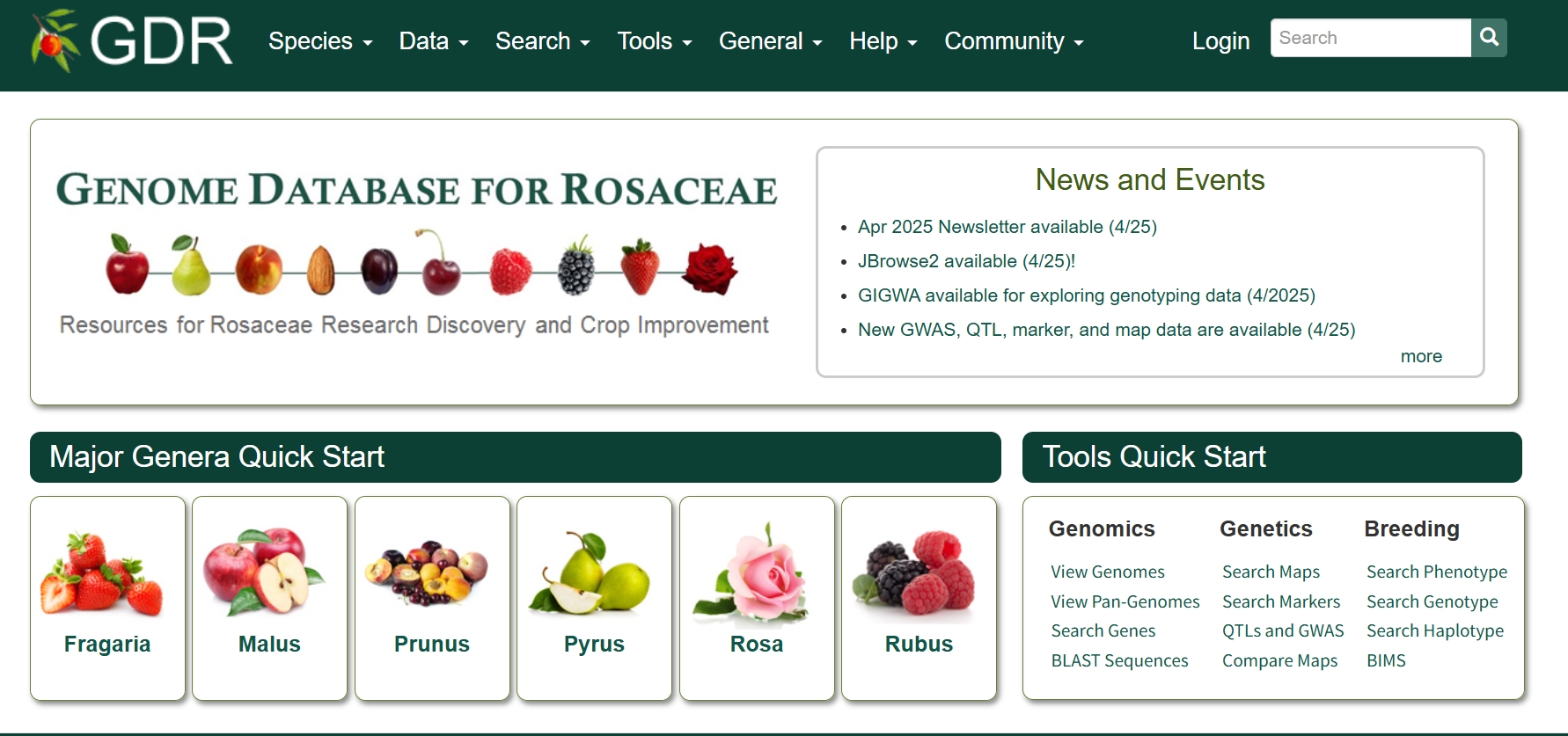The width and height of the screenshot is (1568, 736).
Task: Click the News and Events heading
Action: pyautogui.click(x=1150, y=179)
